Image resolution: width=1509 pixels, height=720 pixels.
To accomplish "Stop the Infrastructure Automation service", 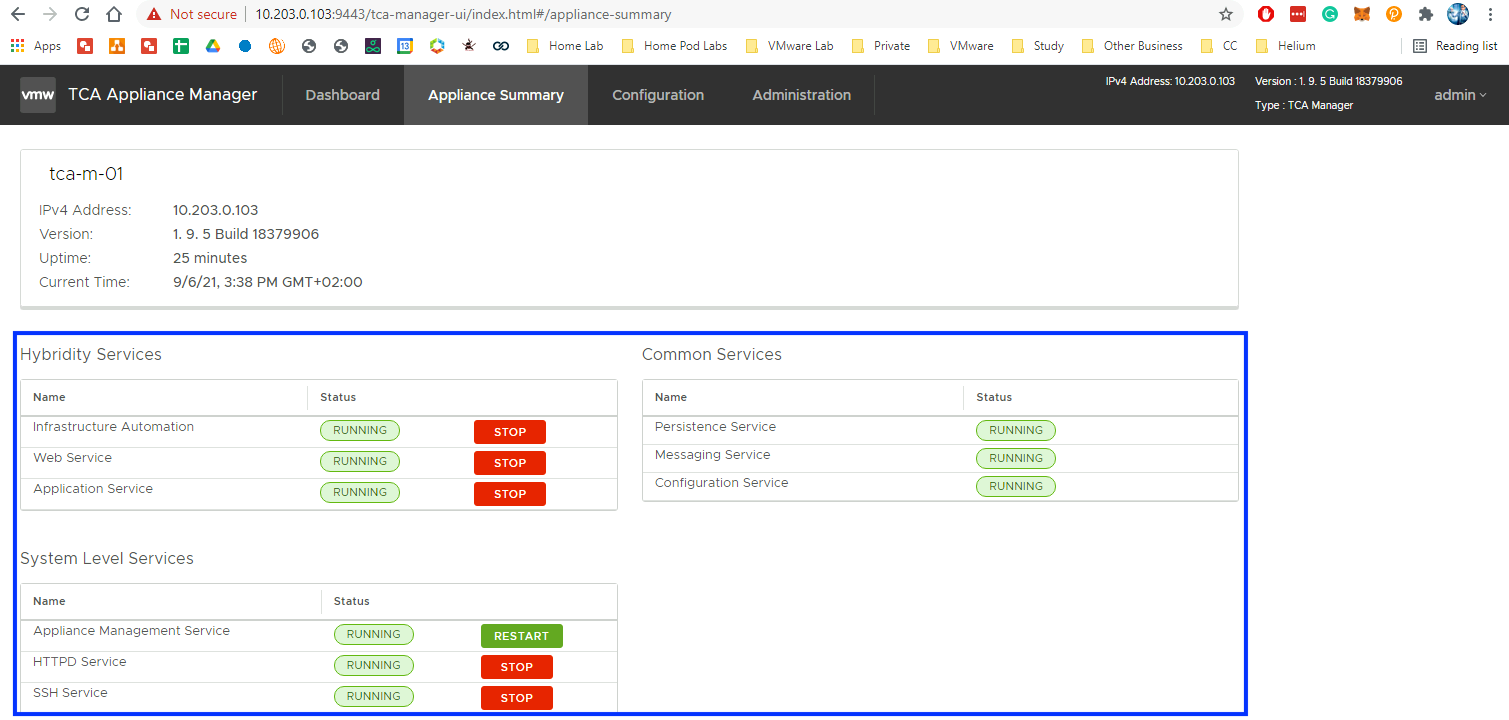I will tap(510, 432).
